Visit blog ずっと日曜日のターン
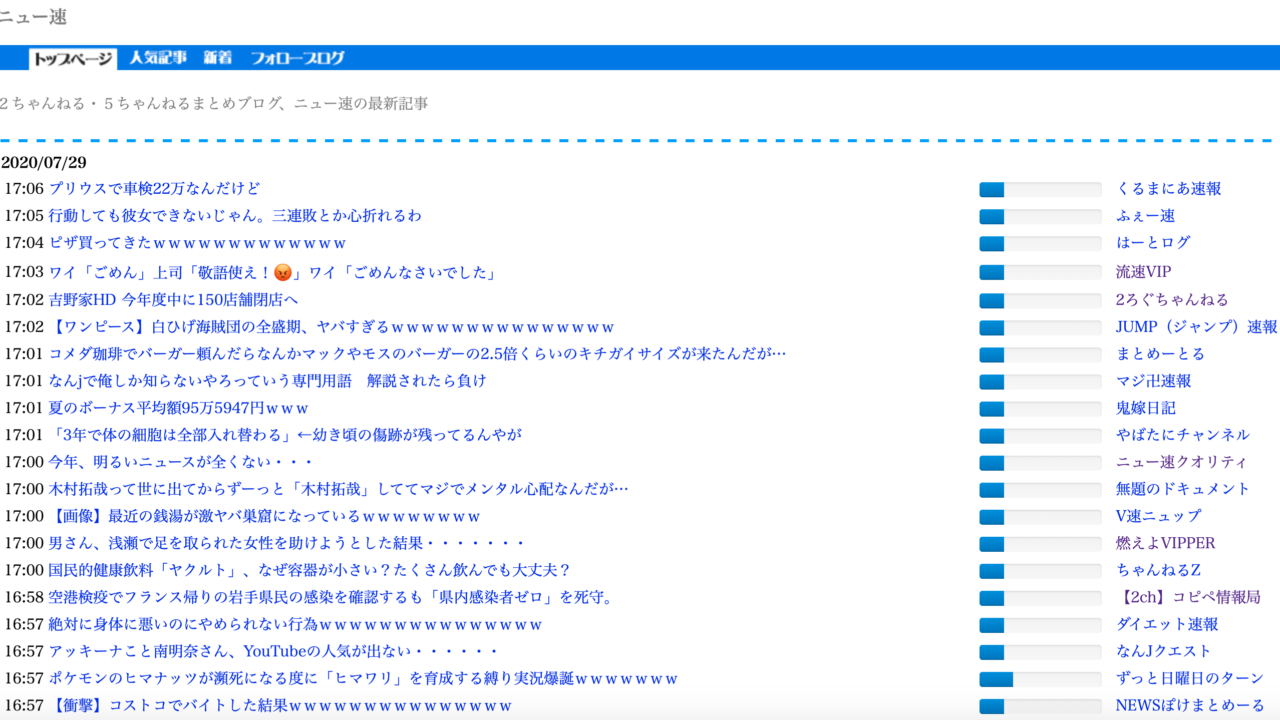This screenshot has width=1280, height=720. (x=1191, y=679)
